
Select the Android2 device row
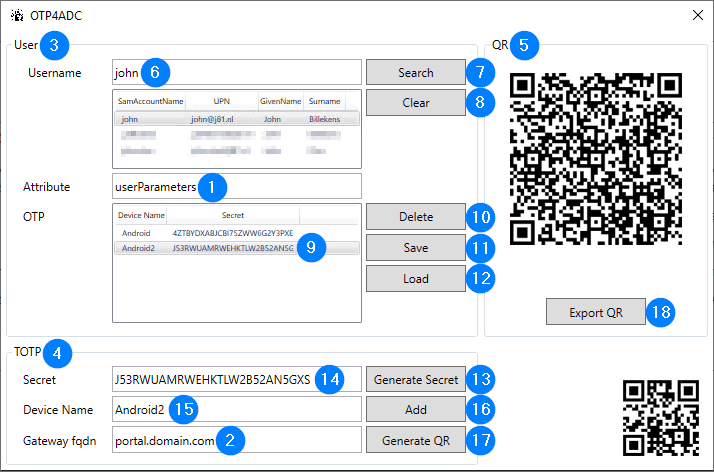click(237, 248)
